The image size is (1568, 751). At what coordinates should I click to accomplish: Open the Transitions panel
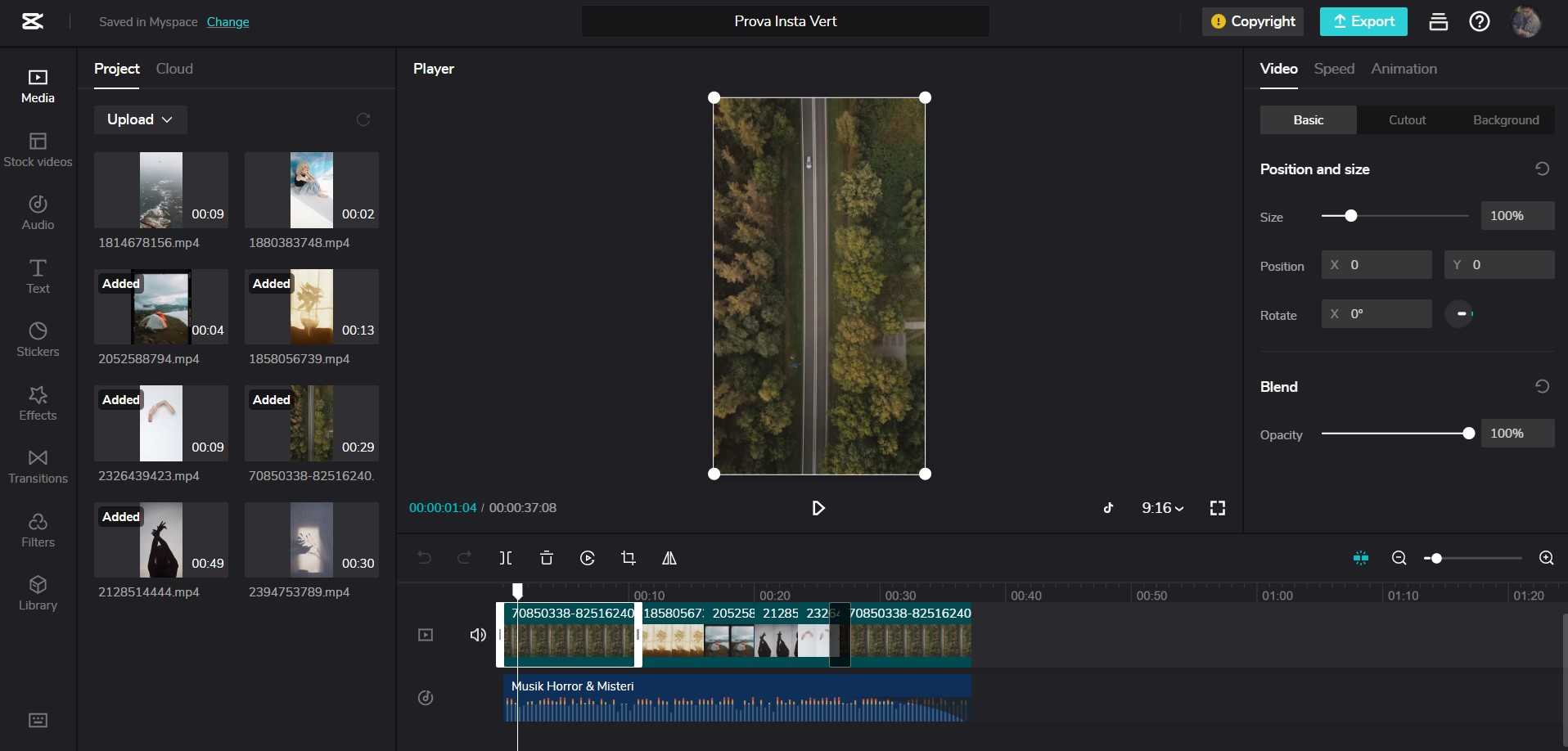(x=38, y=467)
